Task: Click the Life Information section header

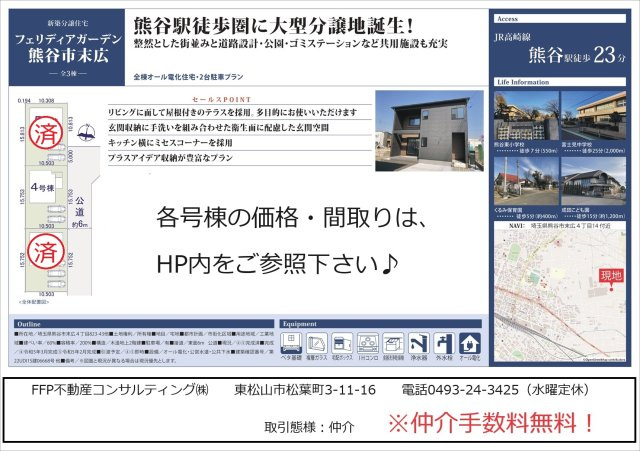Action: (560, 82)
